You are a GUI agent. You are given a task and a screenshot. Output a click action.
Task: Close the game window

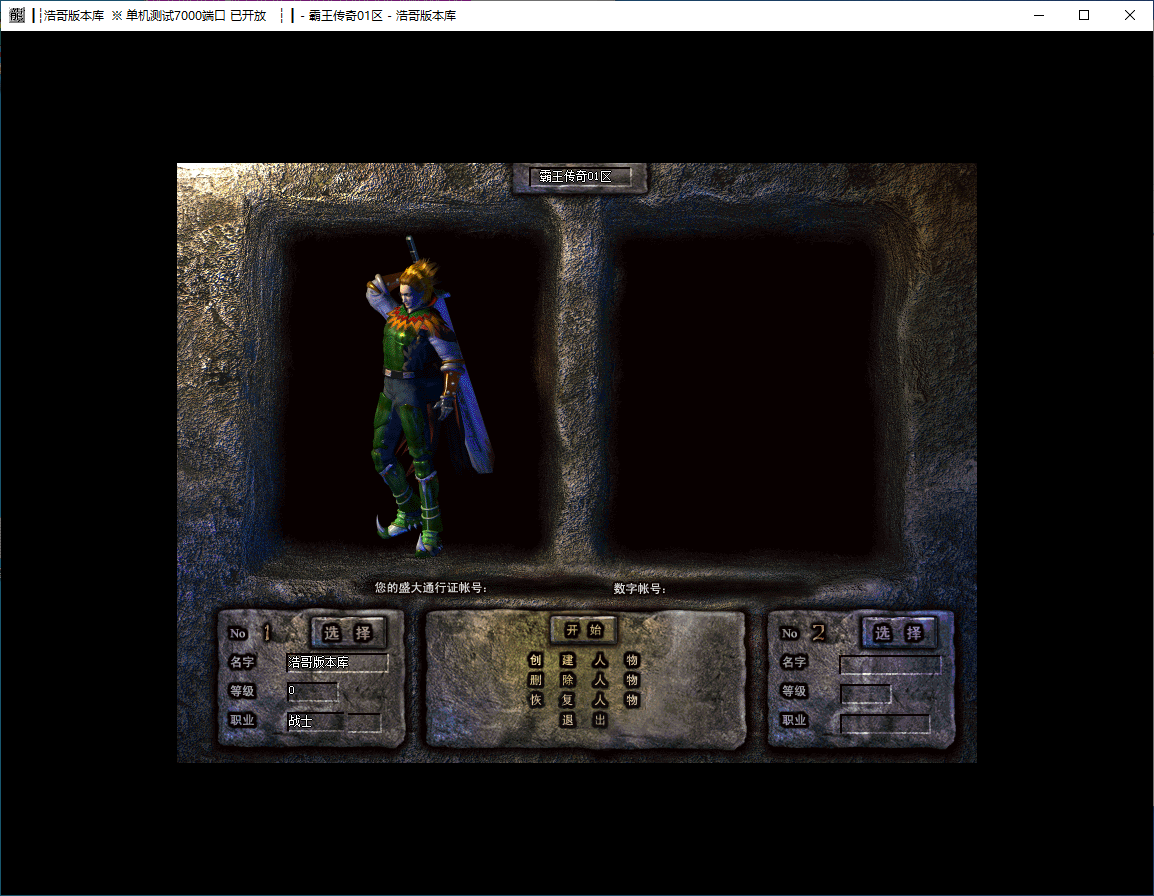tap(1130, 15)
